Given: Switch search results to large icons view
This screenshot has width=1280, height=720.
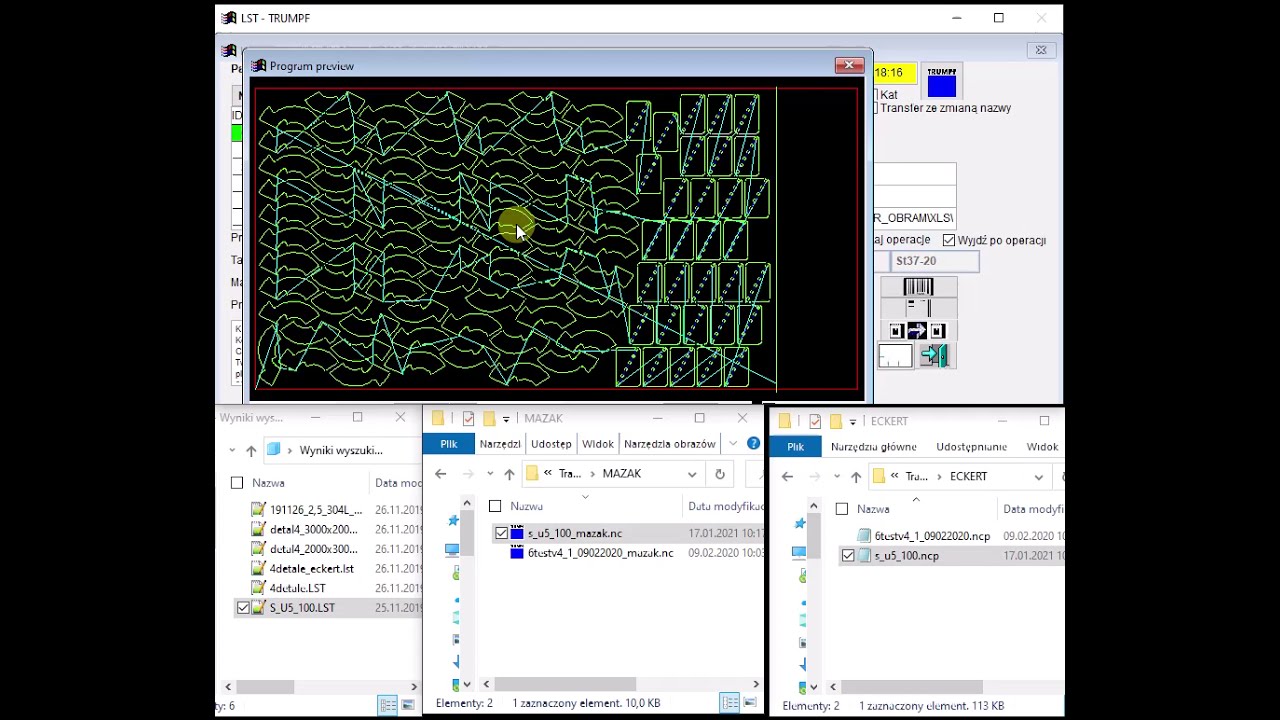Looking at the screenshot, I should [x=407, y=706].
